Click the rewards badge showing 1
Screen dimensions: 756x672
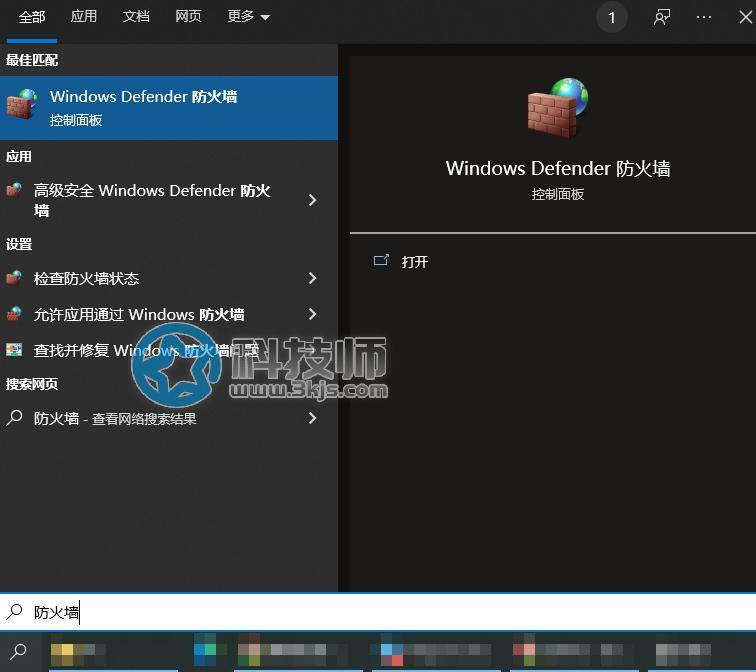point(611,18)
